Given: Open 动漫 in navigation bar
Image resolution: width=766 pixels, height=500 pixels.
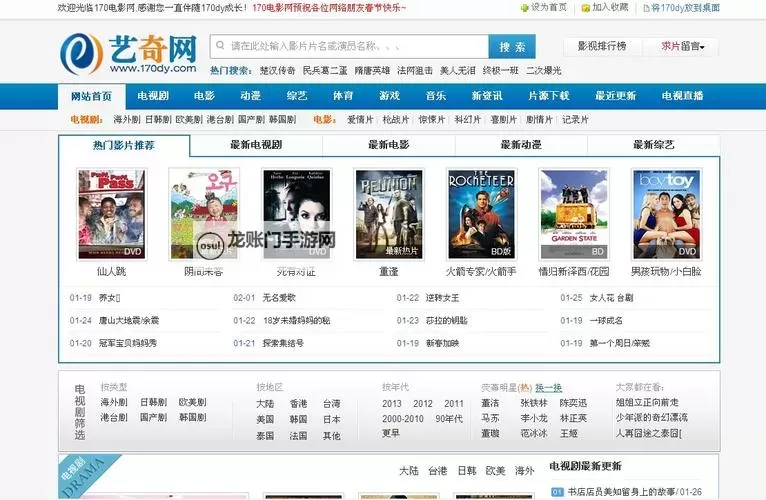Looking at the screenshot, I should pyautogui.click(x=251, y=96).
